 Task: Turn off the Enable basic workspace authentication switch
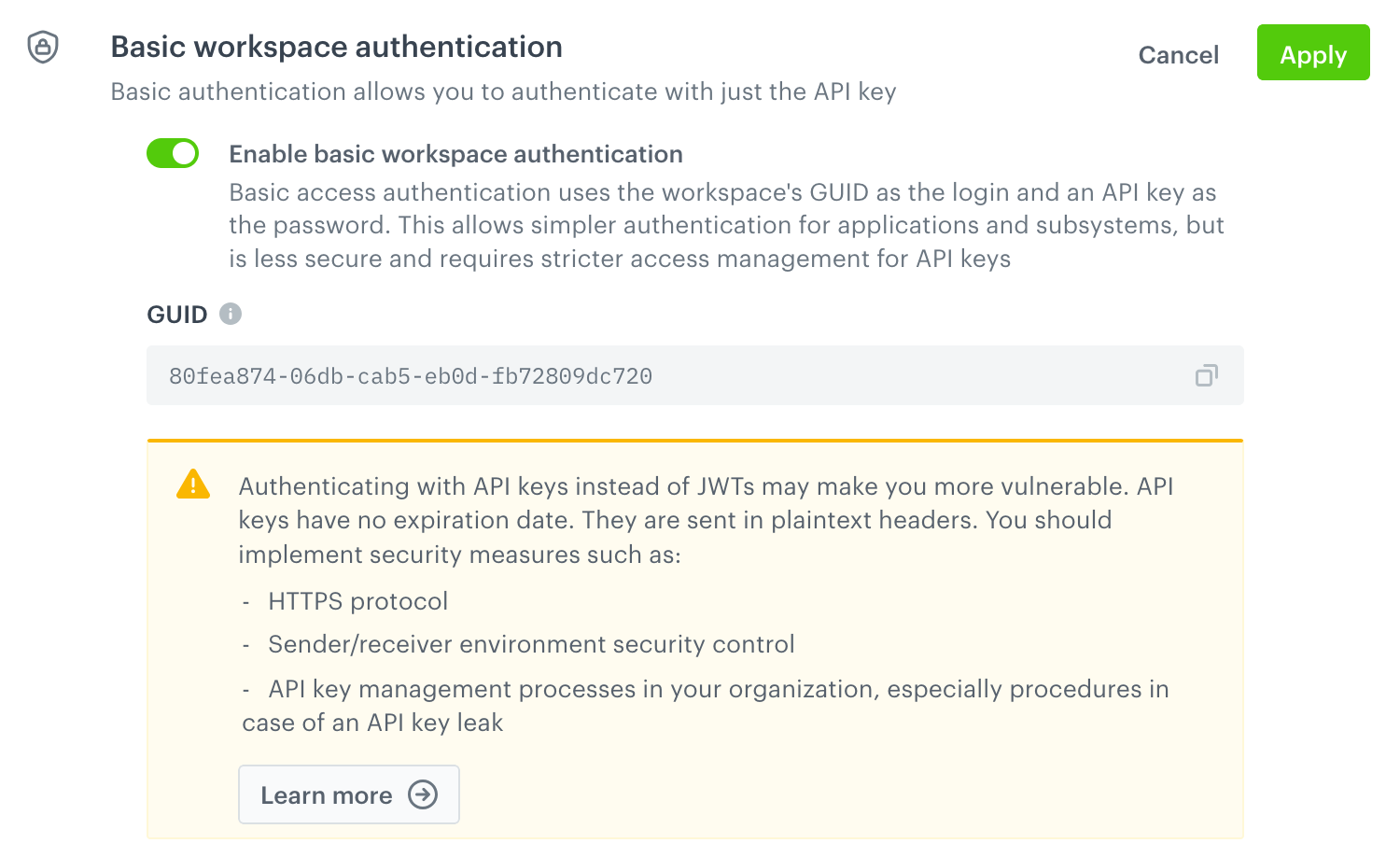173,152
